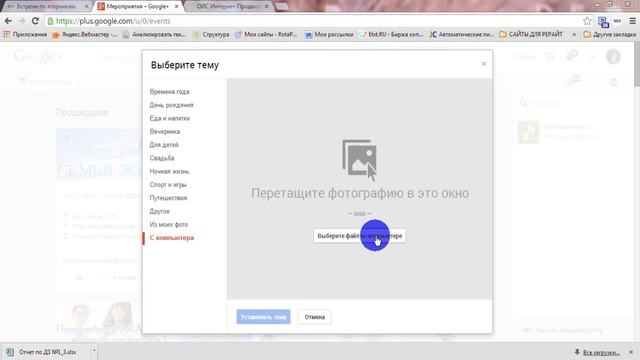Screen dimensions: 640x360
Task: Click the photo upload placeholder icon
Action: point(360,160)
